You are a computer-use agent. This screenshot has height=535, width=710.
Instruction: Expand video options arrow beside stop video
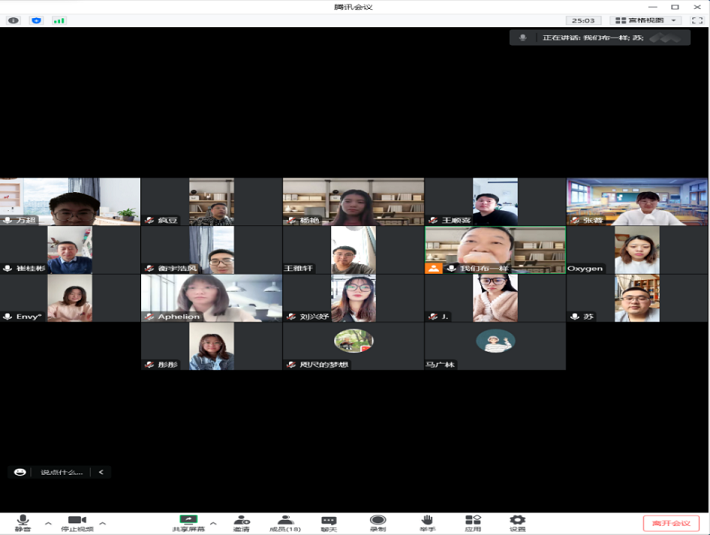102,523
